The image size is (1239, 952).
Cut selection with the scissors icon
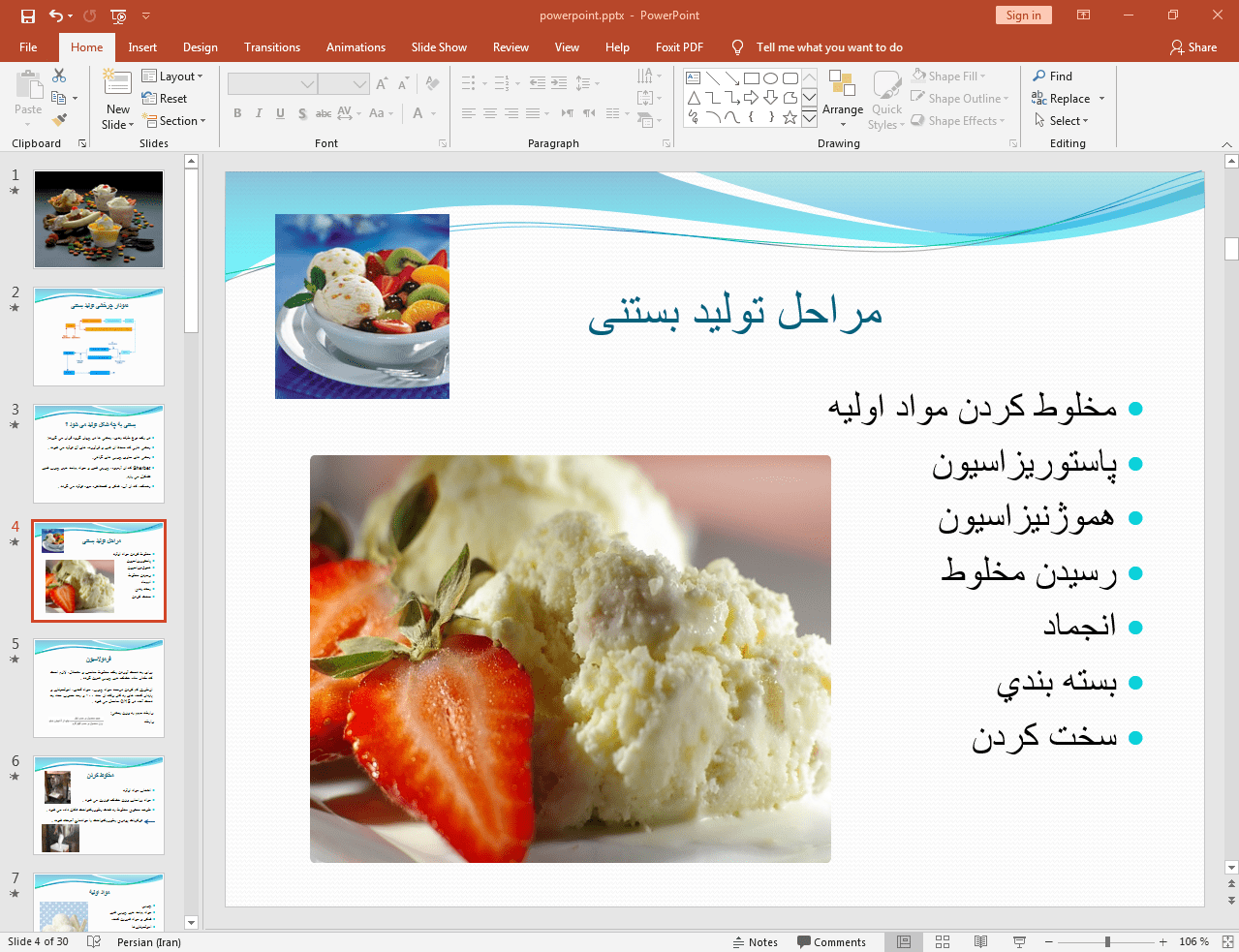[59, 76]
